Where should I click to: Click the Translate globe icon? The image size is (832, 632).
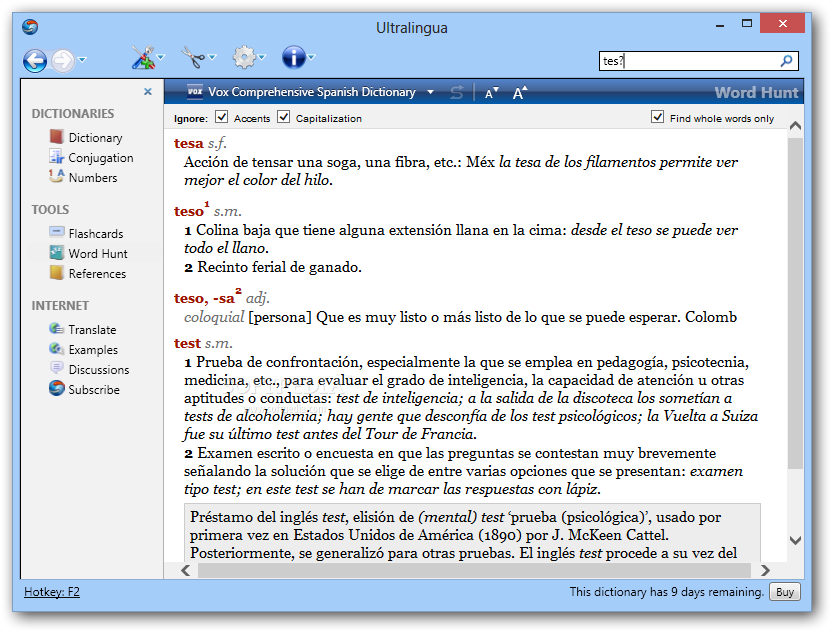(x=56, y=328)
